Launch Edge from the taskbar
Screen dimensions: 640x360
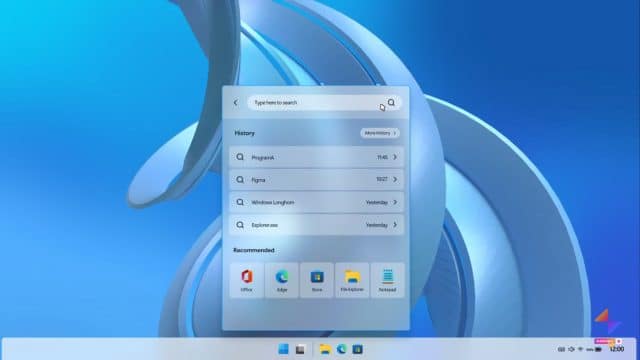point(342,349)
